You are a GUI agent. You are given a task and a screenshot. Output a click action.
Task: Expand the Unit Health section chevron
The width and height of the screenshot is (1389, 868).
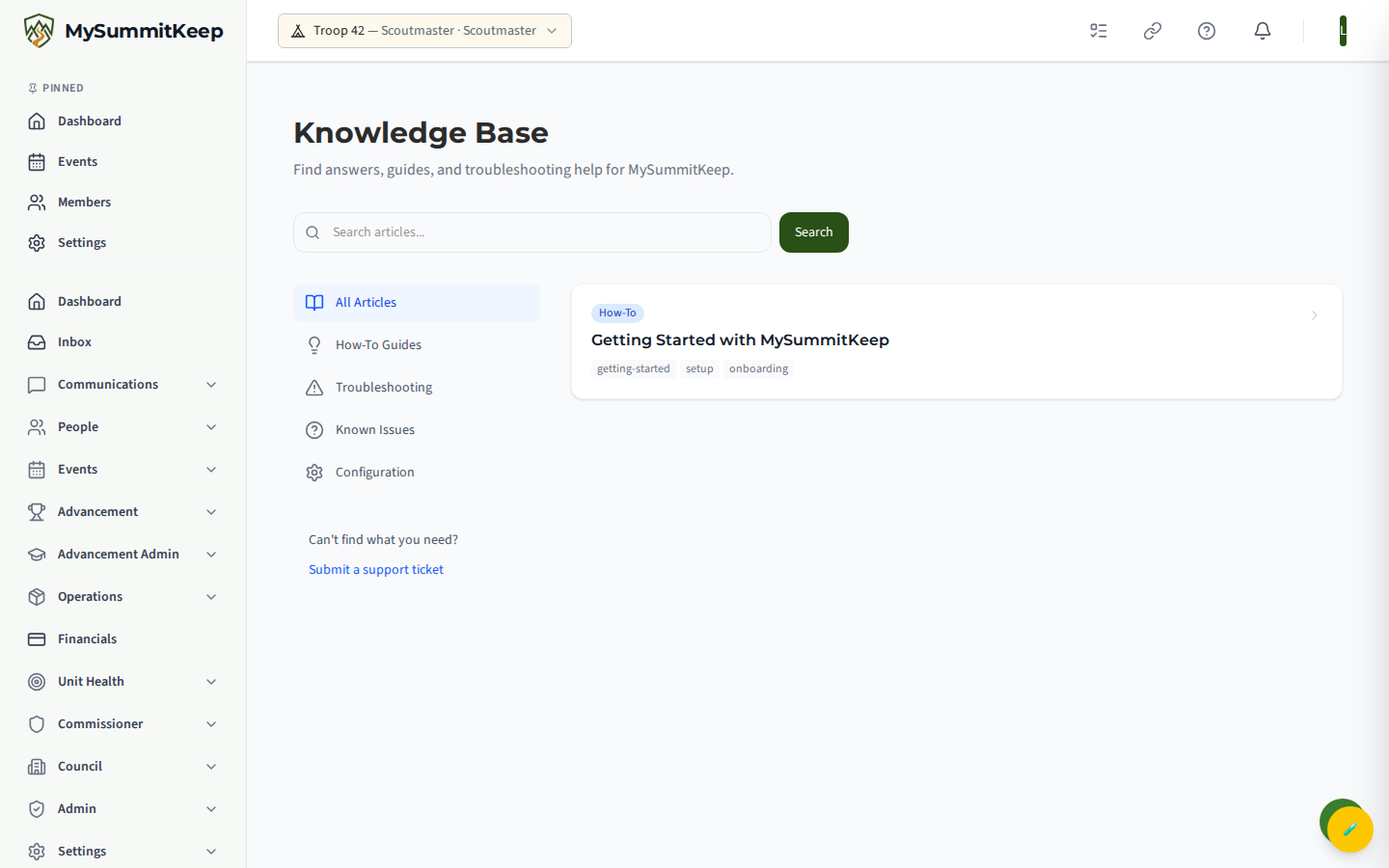(x=211, y=682)
